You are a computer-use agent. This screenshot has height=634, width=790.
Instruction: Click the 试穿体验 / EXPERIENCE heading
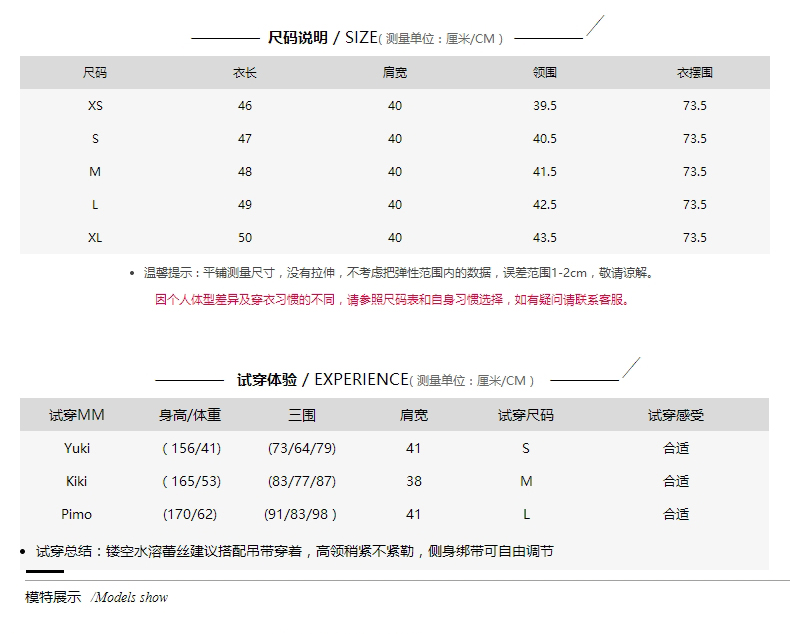click(x=385, y=380)
